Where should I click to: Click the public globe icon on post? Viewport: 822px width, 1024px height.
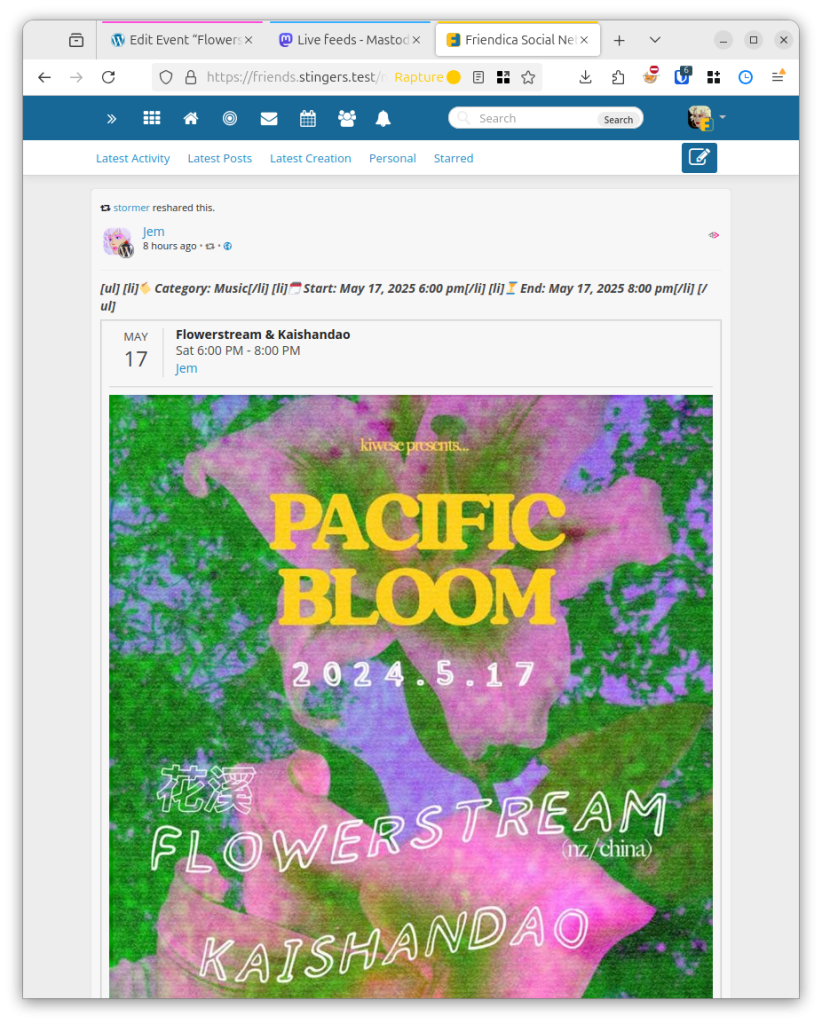(x=228, y=246)
